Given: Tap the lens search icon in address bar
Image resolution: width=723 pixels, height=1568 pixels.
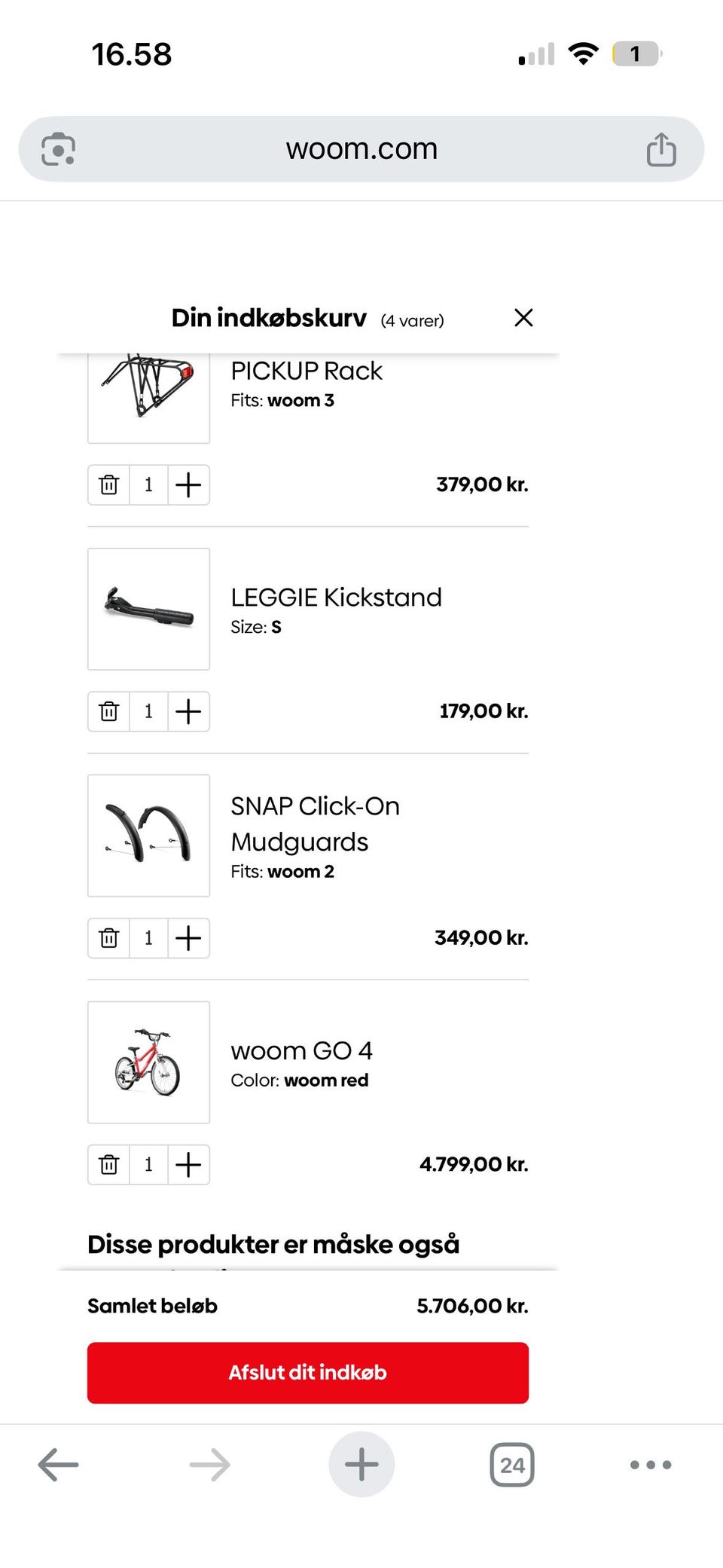Looking at the screenshot, I should [x=58, y=149].
